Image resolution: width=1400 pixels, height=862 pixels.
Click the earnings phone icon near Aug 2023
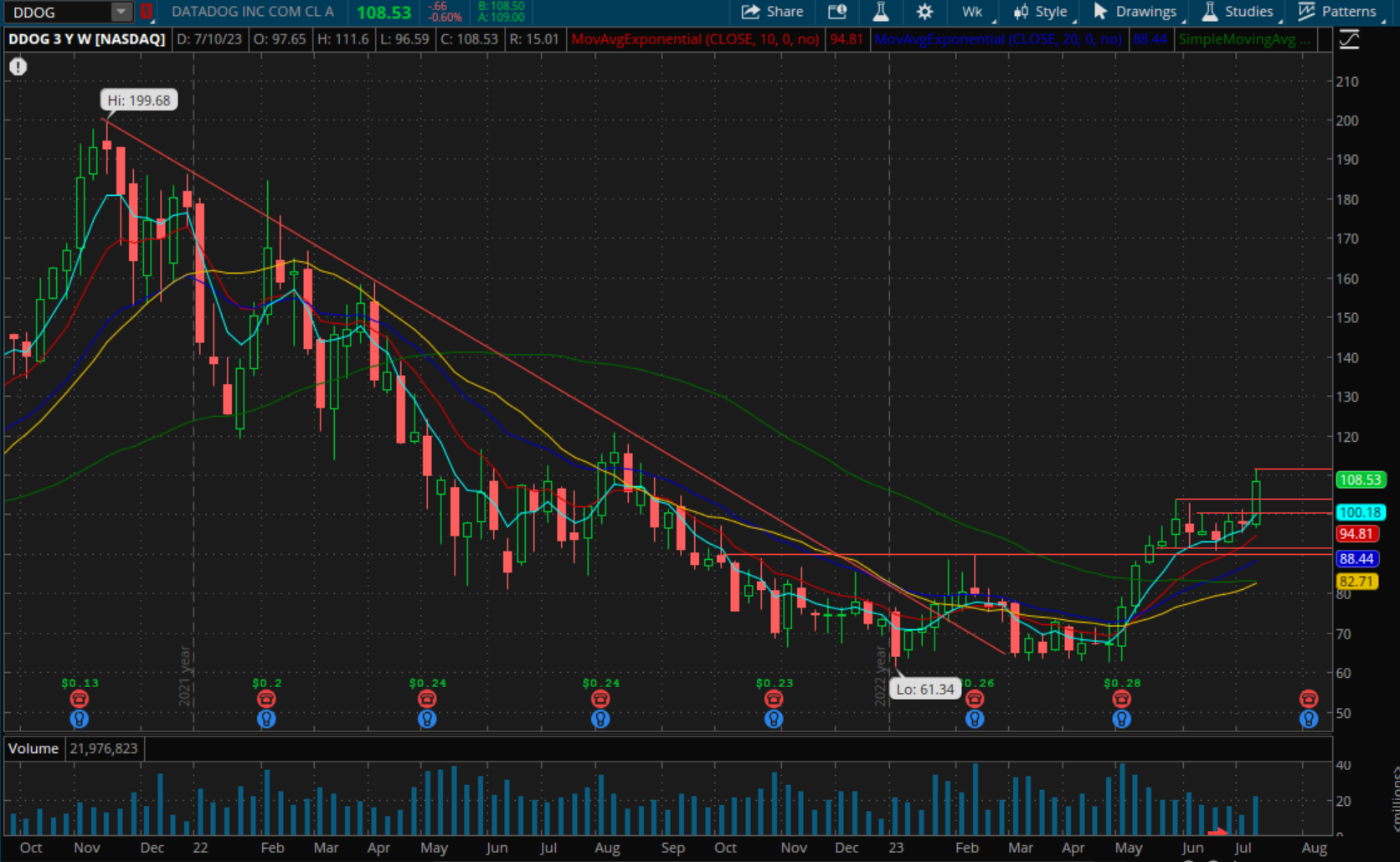(x=1309, y=699)
